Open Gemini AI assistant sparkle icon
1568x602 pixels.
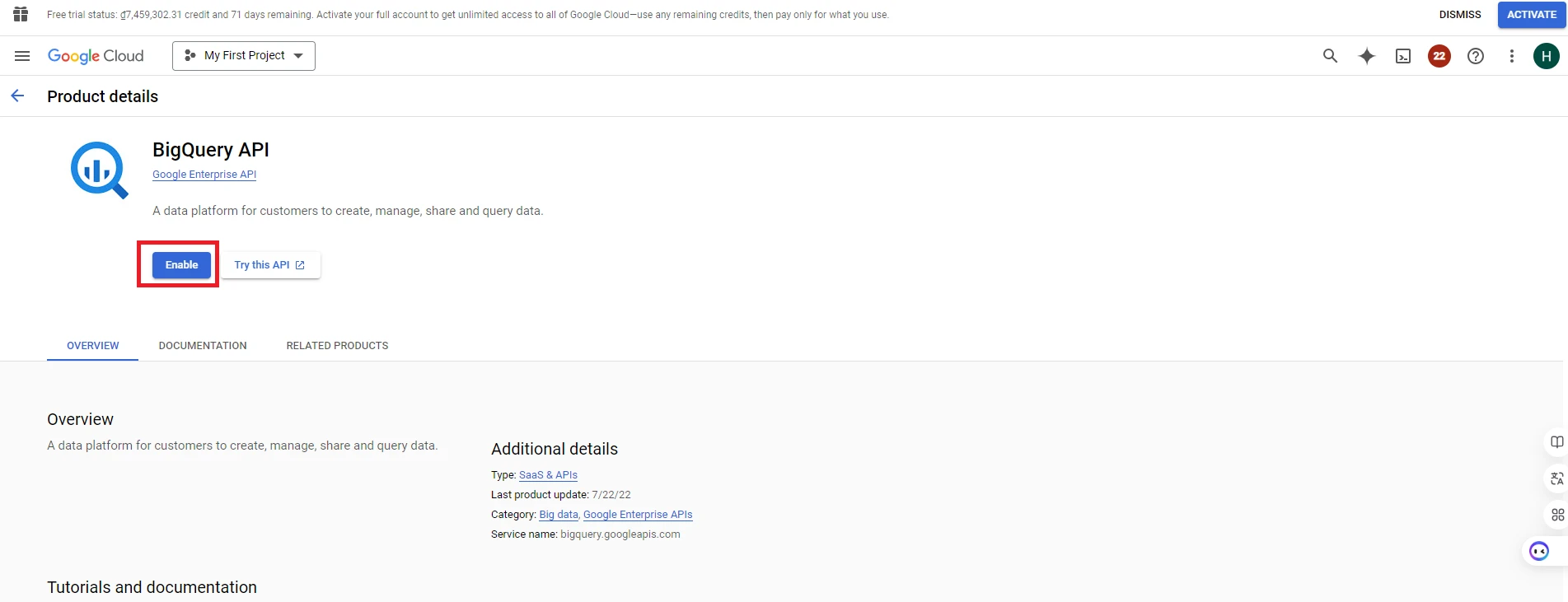click(1367, 56)
